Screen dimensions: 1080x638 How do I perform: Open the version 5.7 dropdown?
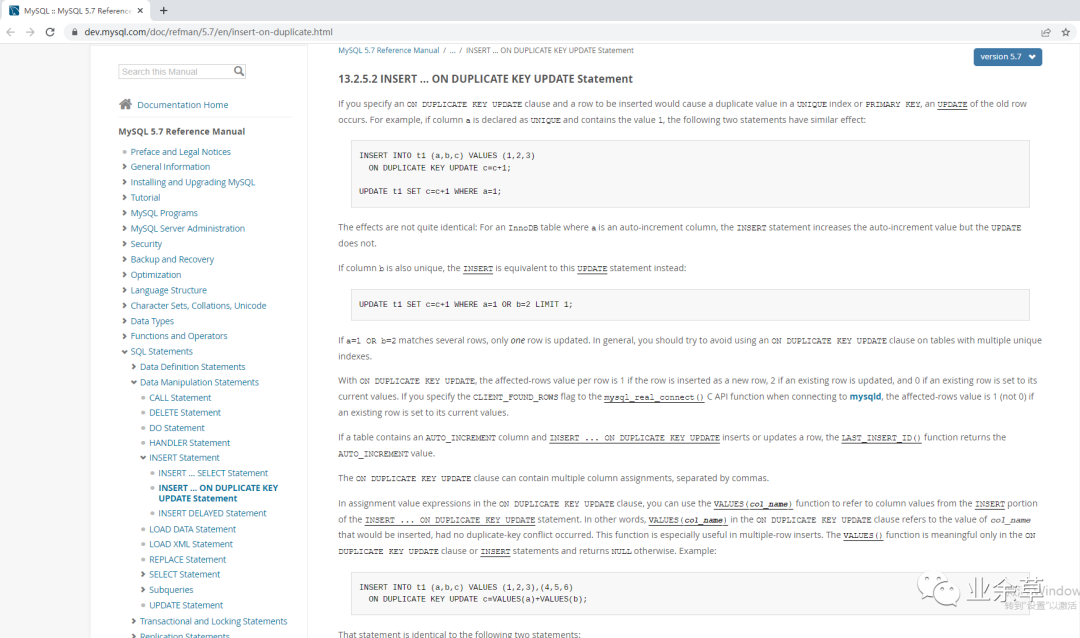click(1007, 56)
